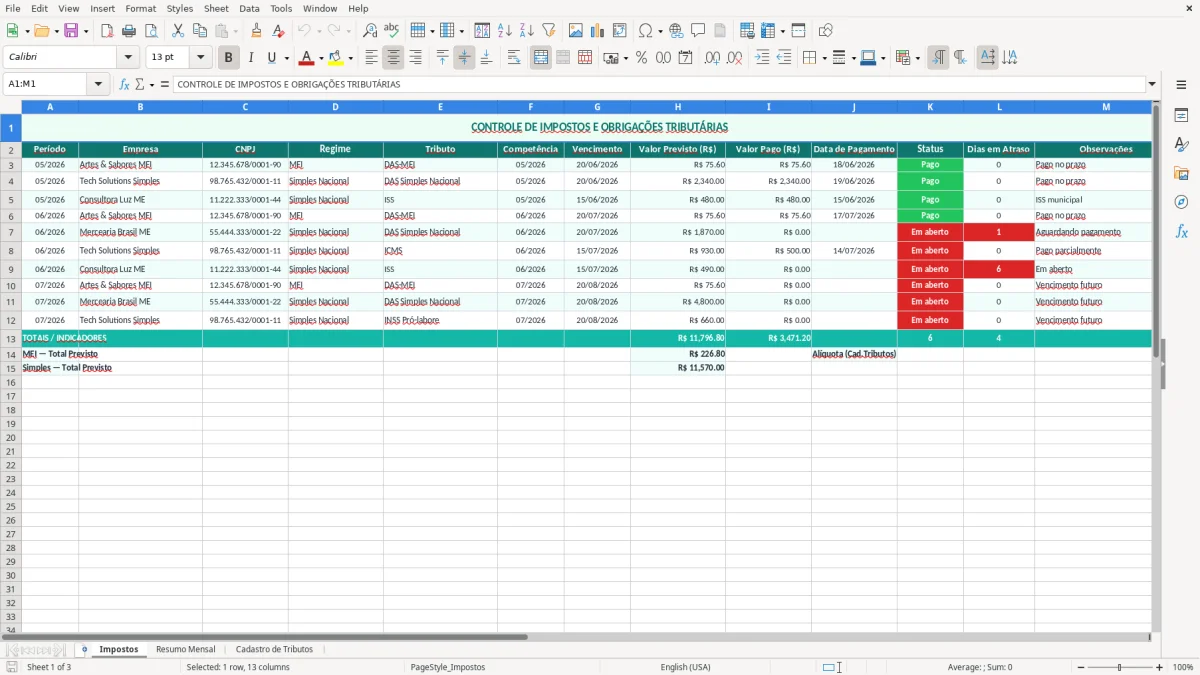Screen dimensions: 1200x675
Task: Clear direct formatting icon
Action: pyautogui.click(x=279, y=31)
